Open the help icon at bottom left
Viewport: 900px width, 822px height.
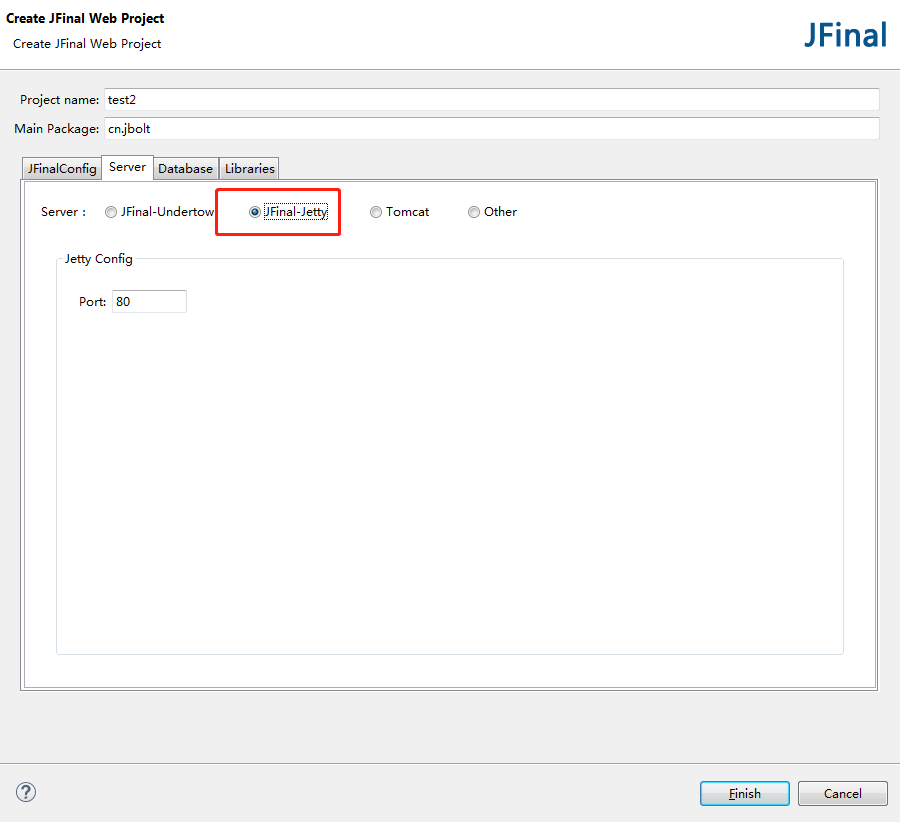click(26, 792)
